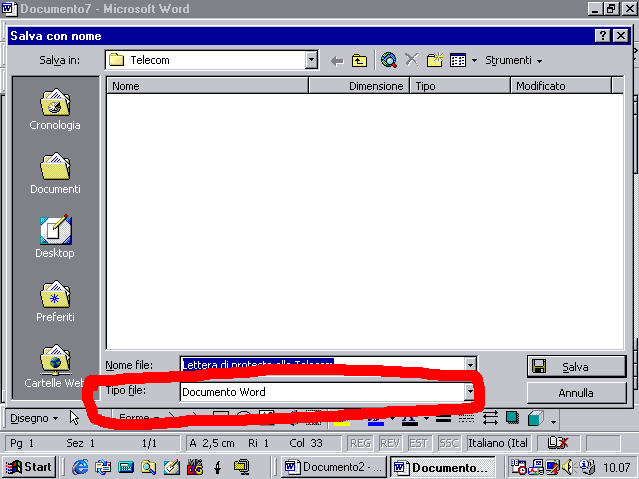Toggle EST extend selection indicator
Viewport: 639px width, 479px height.
pyautogui.click(x=418, y=443)
